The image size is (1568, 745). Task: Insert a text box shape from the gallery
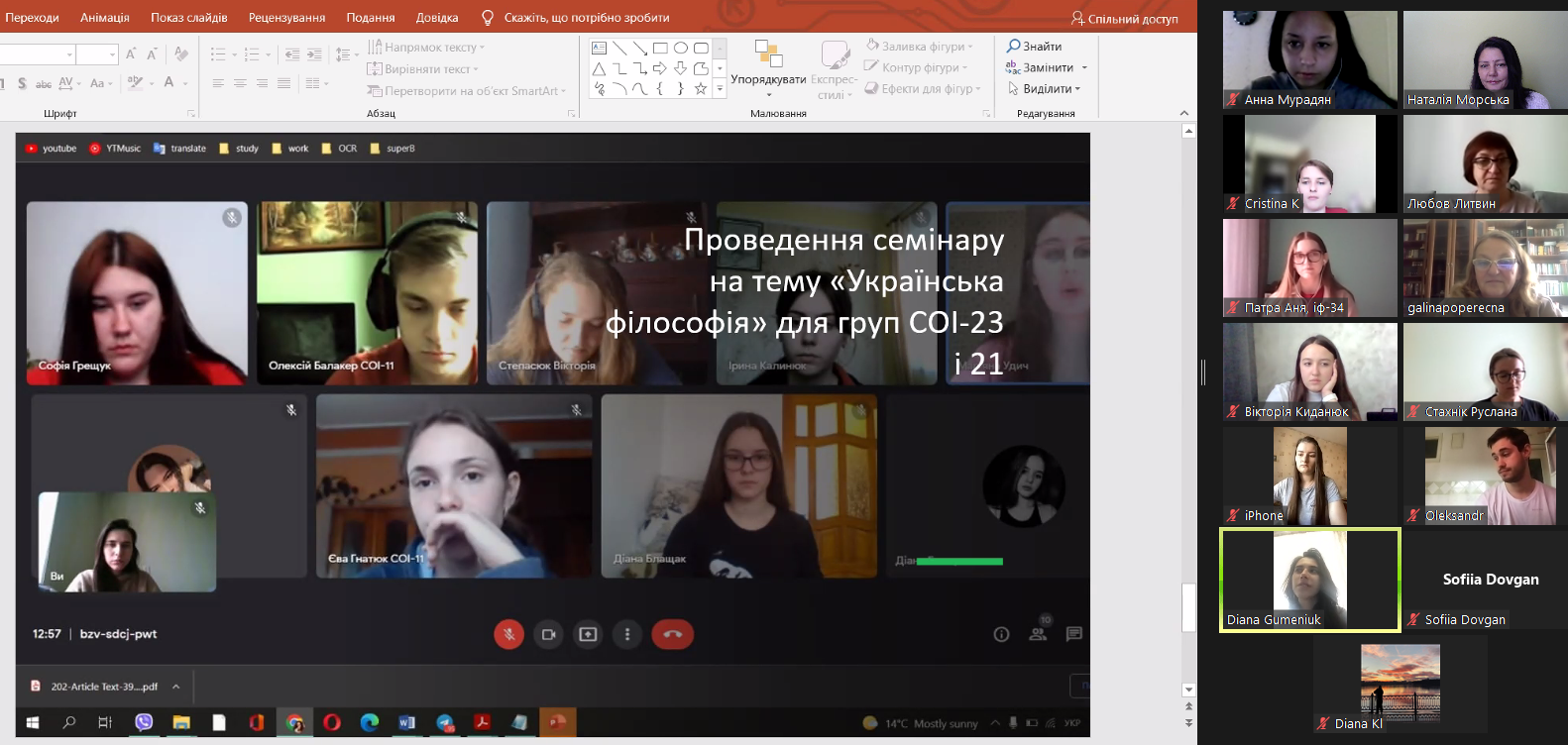coord(599,48)
